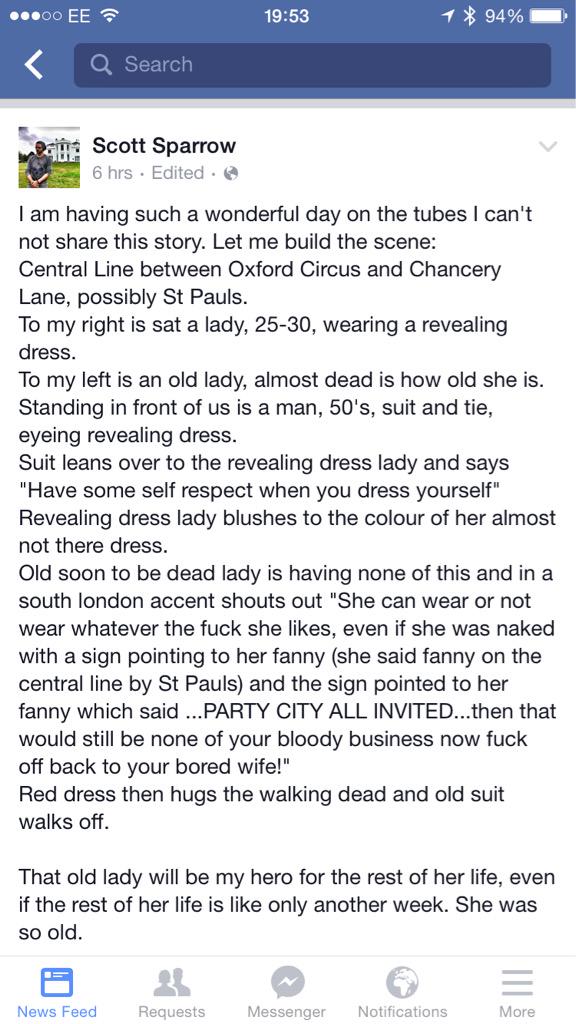Screen dimensions: 576x1024
Task: Tap the Bluetooth status icon
Action: [x=468, y=16]
